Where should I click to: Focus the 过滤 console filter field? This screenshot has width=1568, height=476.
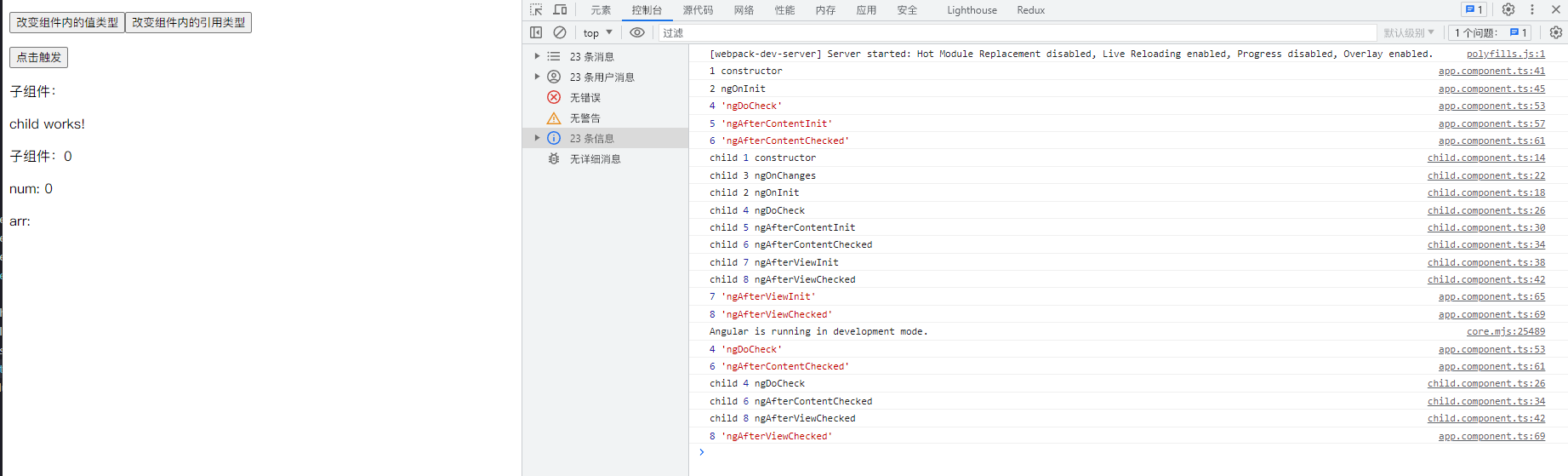pos(1012,33)
